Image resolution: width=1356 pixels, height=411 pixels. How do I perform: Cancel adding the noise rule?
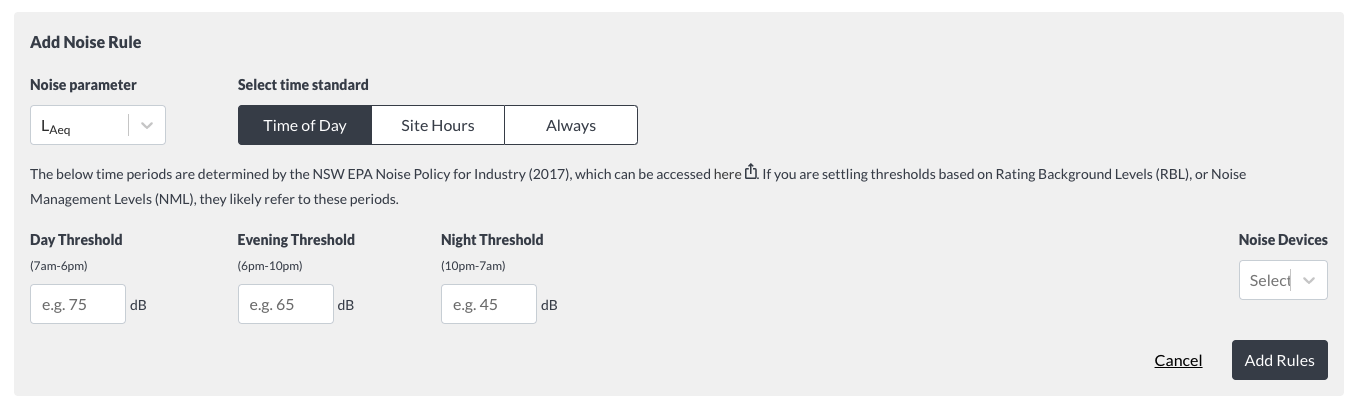(1178, 360)
